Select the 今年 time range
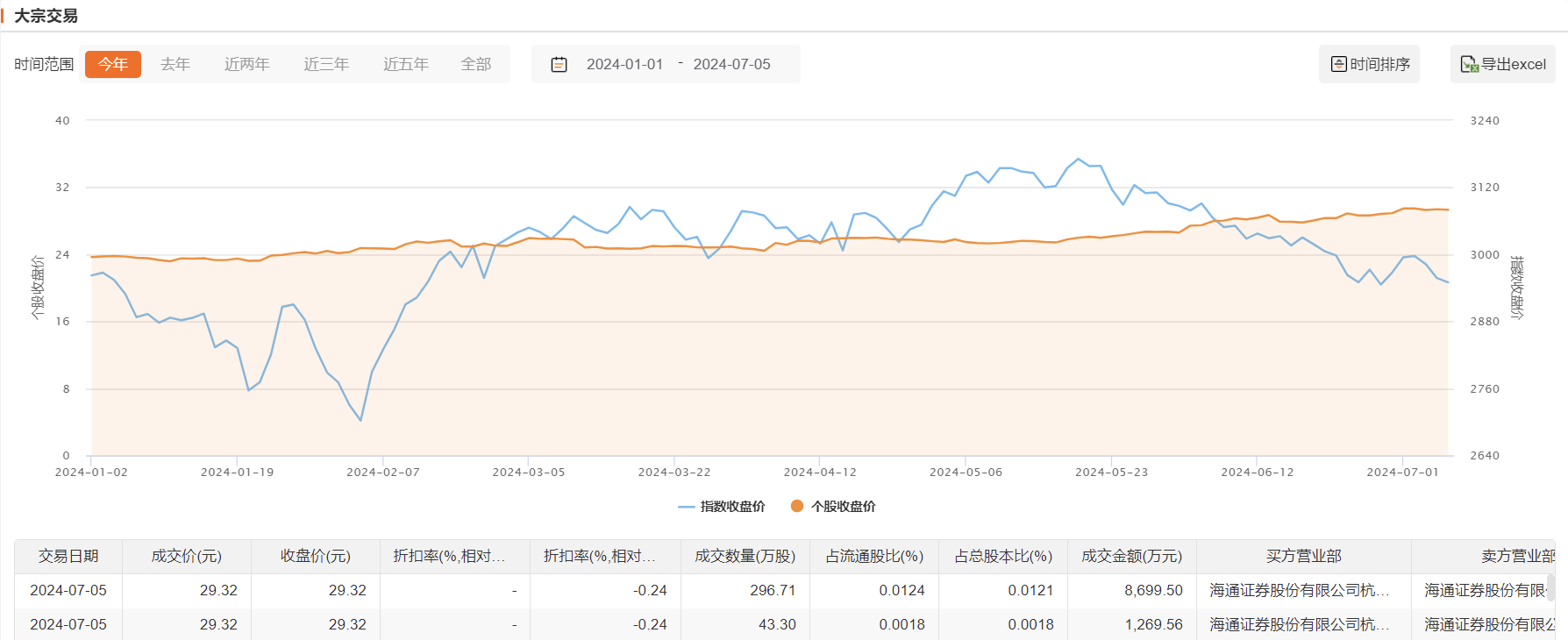Image resolution: width=1568 pixels, height=640 pixels. (x=113, y=64)
